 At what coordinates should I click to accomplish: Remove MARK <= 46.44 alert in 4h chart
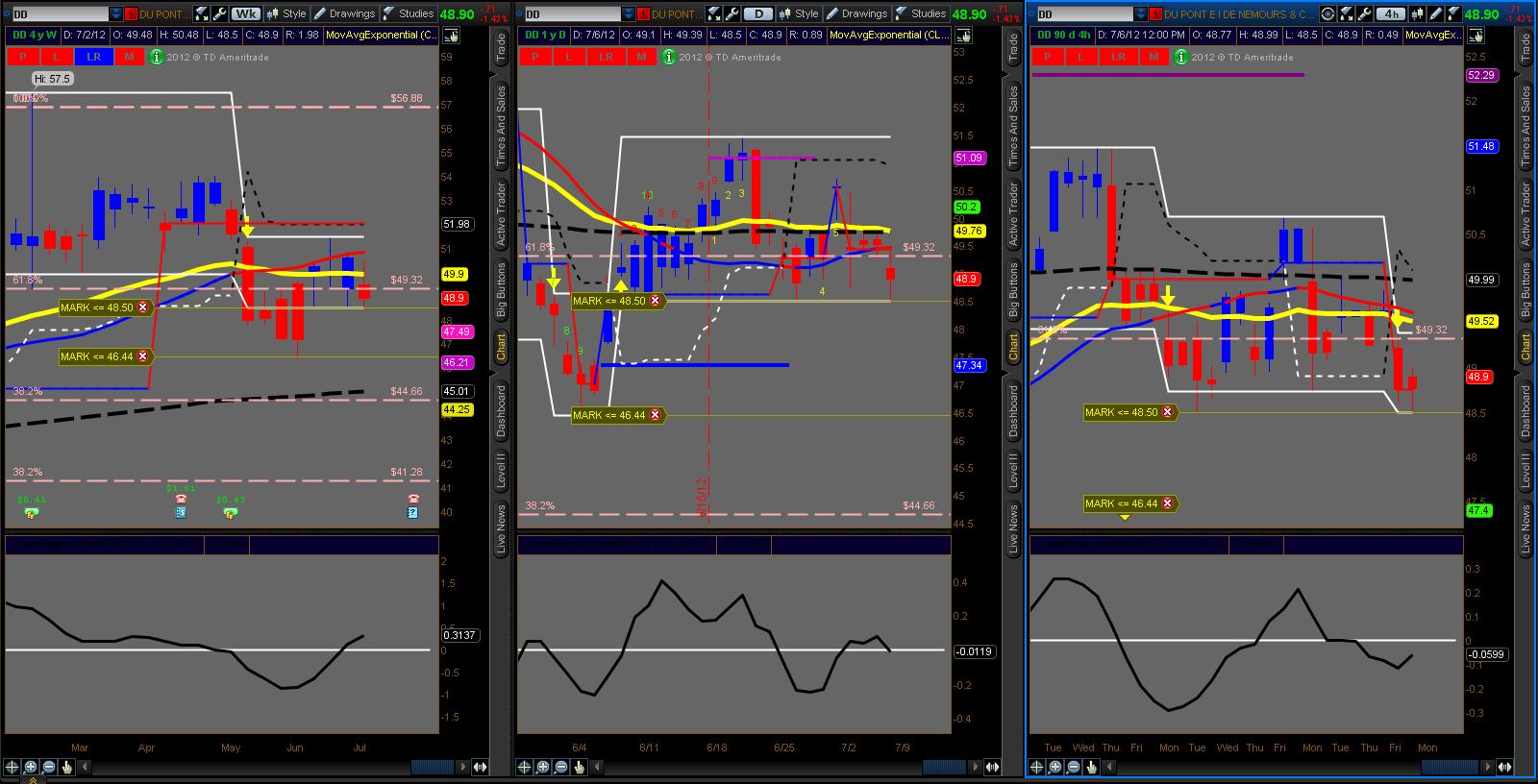[x=1168, y=503]
